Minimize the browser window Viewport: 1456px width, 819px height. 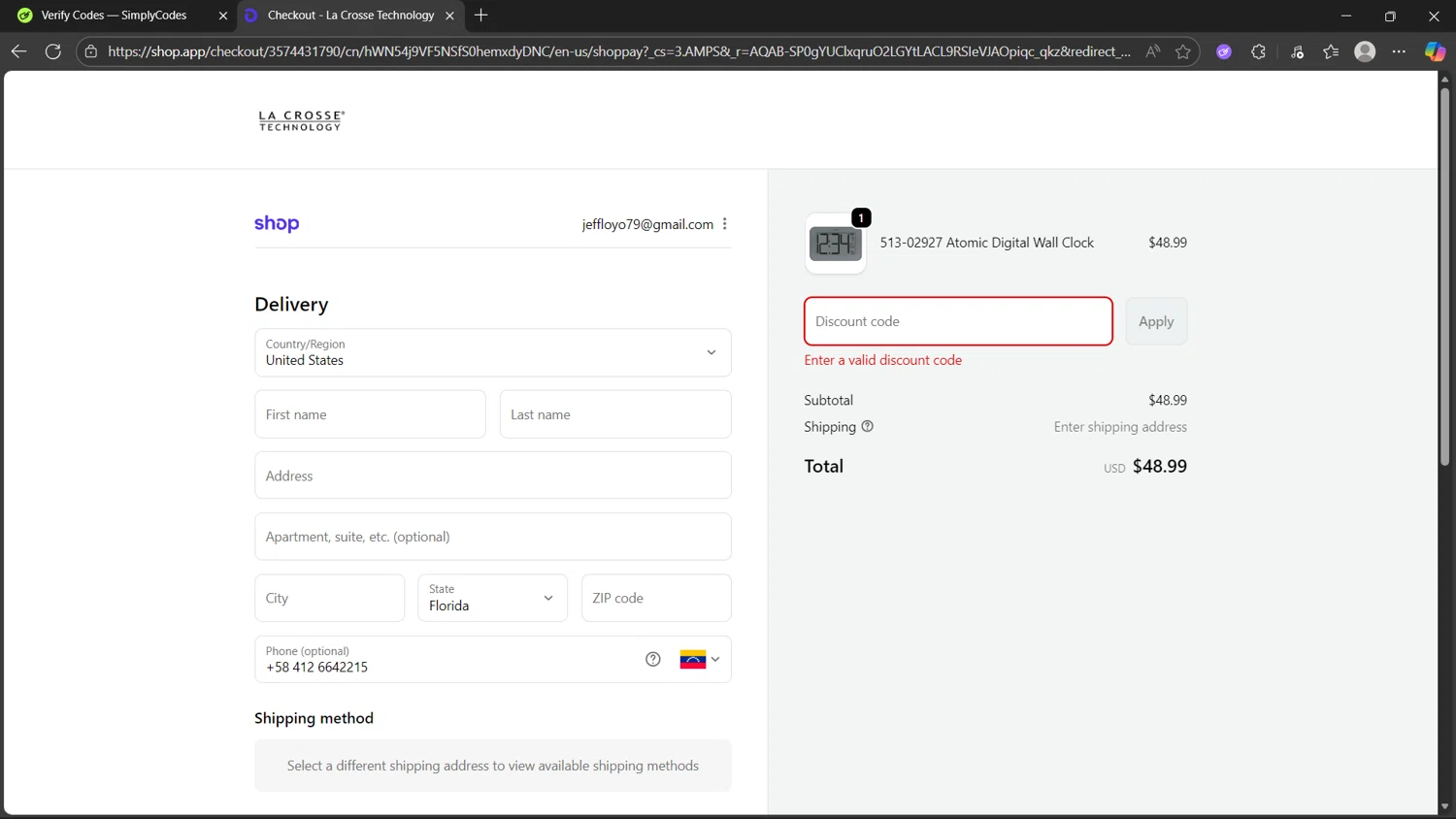click(1345, 16)
